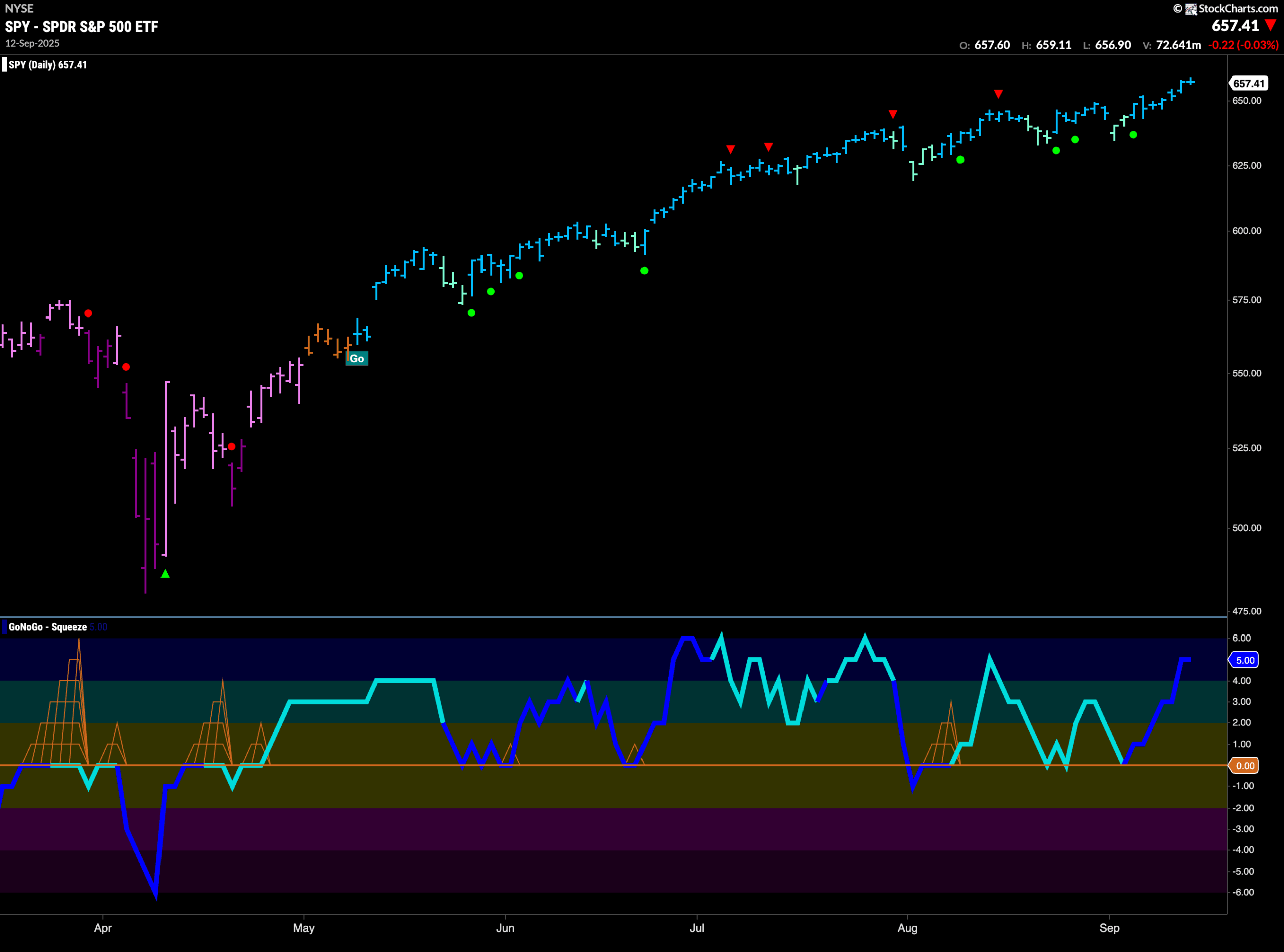
Task: Click the green dot in early August near 625
Action: pos(960,160)
